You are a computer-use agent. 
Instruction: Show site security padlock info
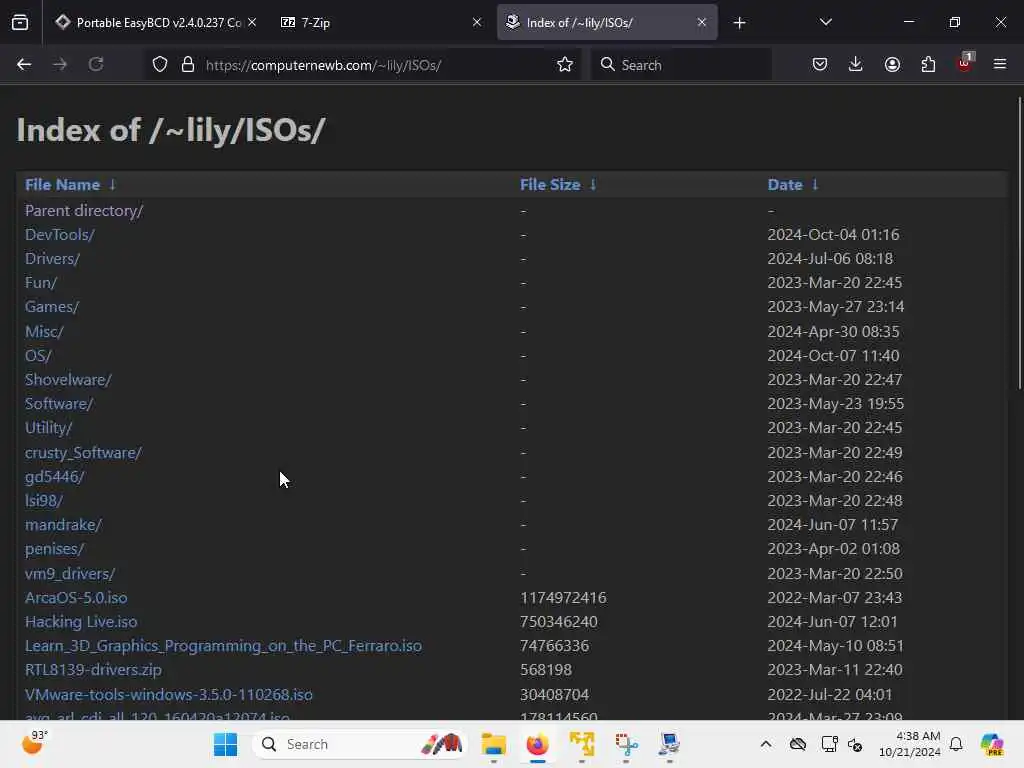point(188,65)
